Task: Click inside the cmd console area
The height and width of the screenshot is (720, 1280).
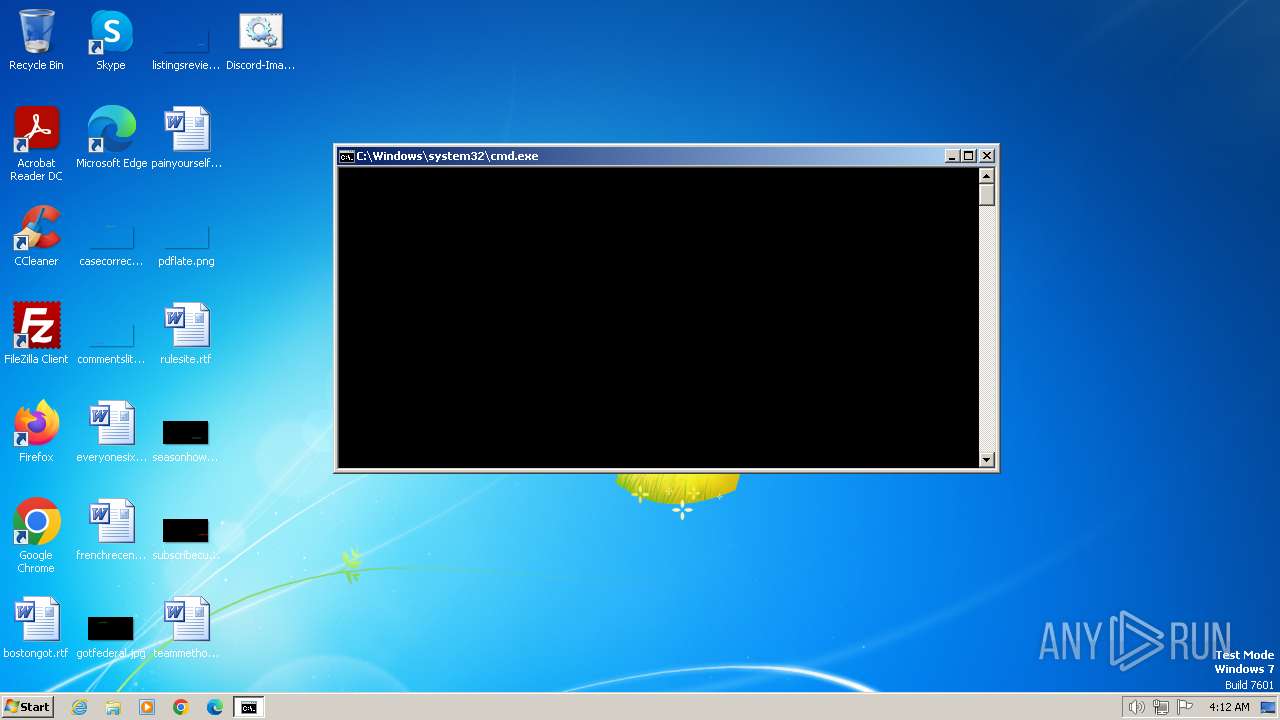Action: [x=658, y=317]
